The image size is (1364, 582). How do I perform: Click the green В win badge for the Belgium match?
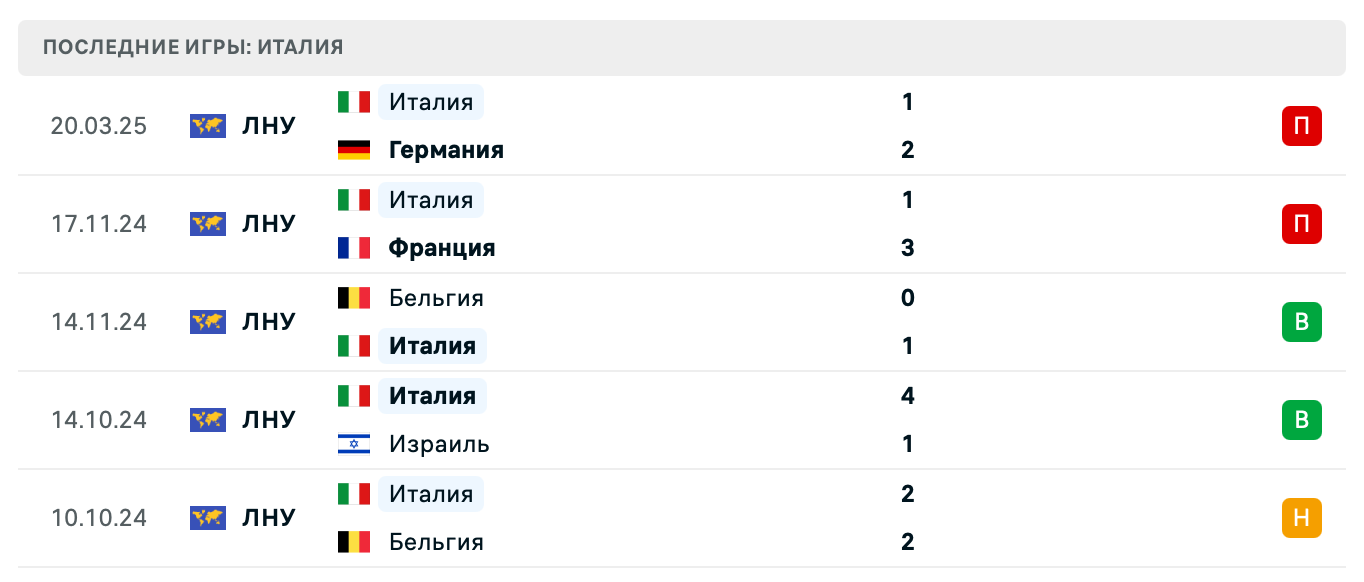(1300, 322)
